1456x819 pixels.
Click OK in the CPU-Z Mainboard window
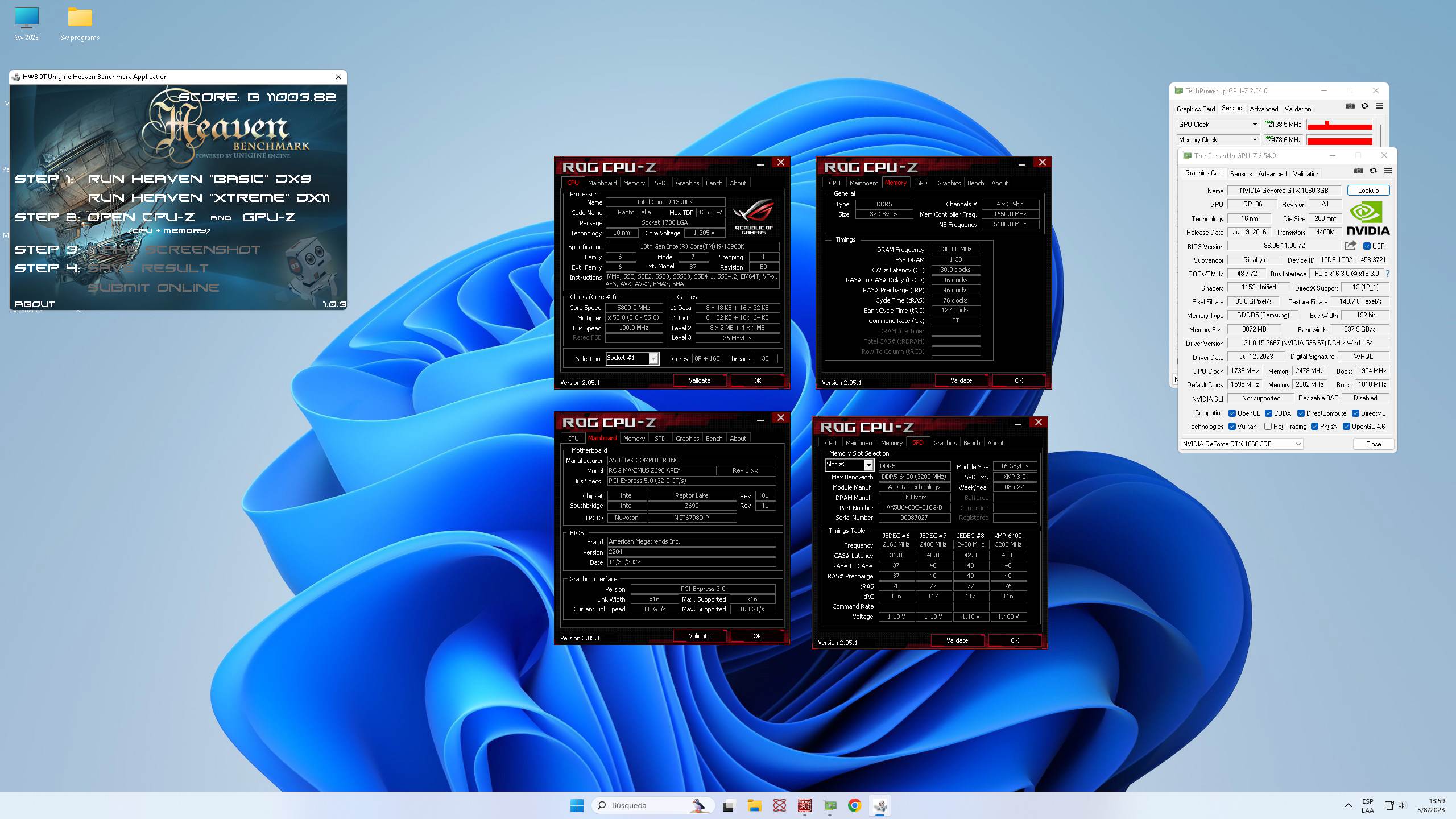point(756,636)
